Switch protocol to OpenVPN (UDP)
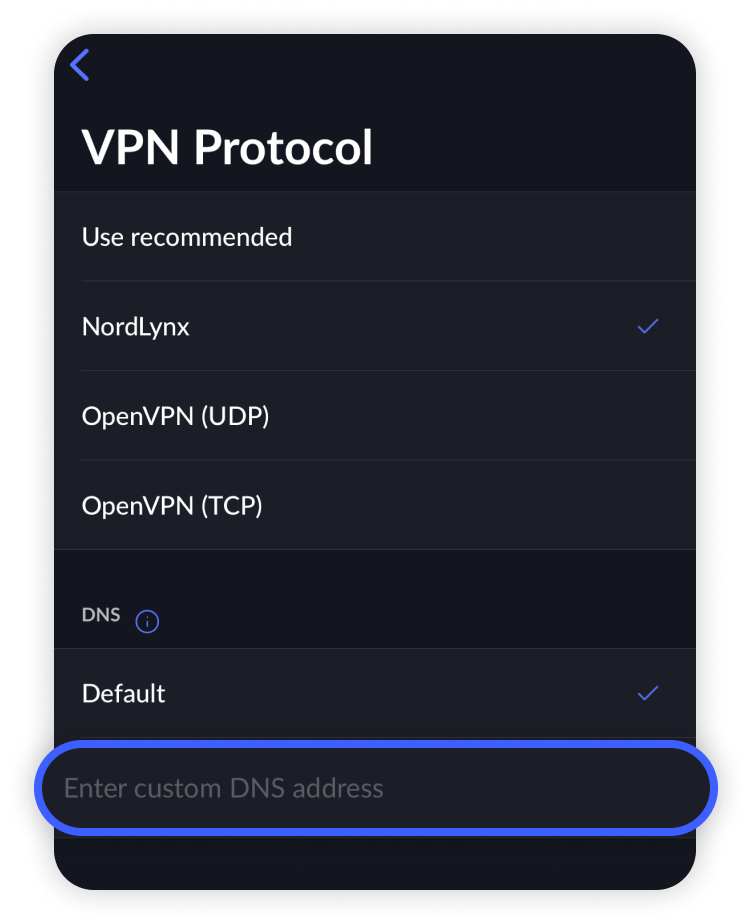The image size is (752, 924). (176, 416)
